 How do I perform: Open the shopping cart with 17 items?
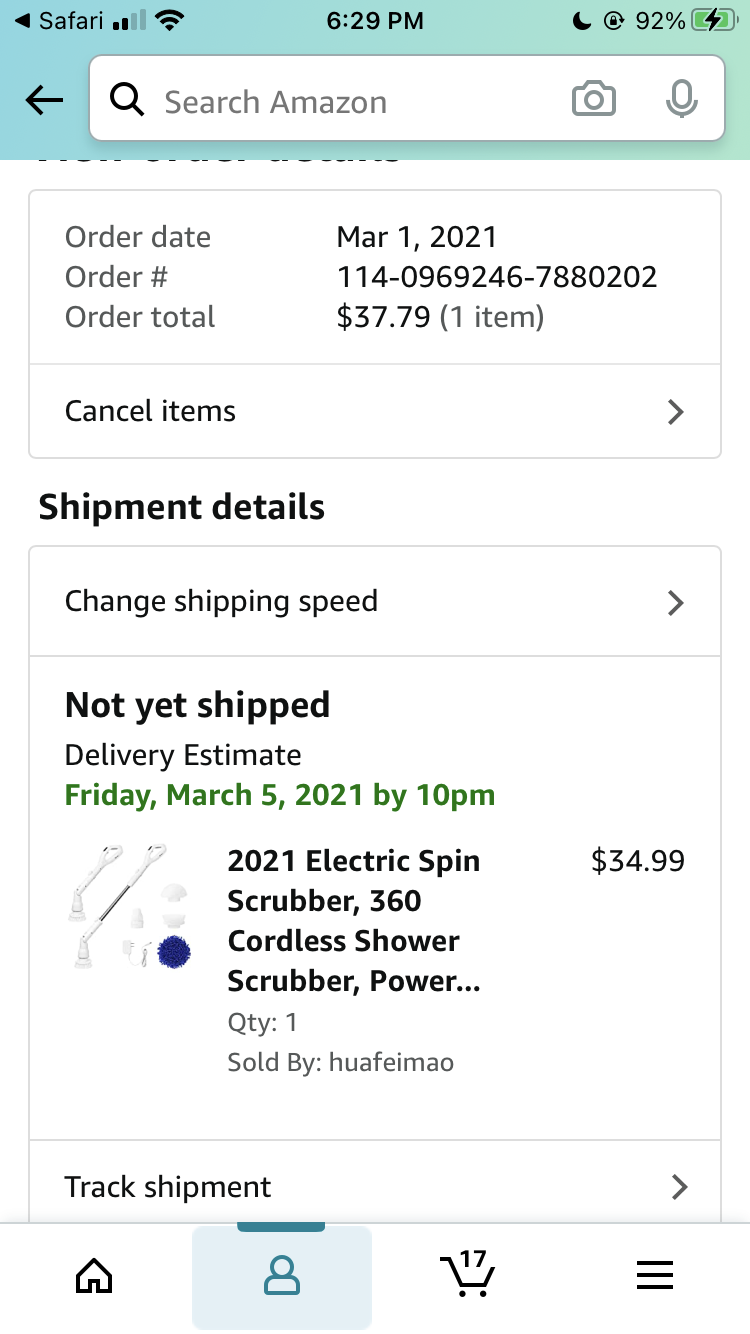pos(467,1274)
